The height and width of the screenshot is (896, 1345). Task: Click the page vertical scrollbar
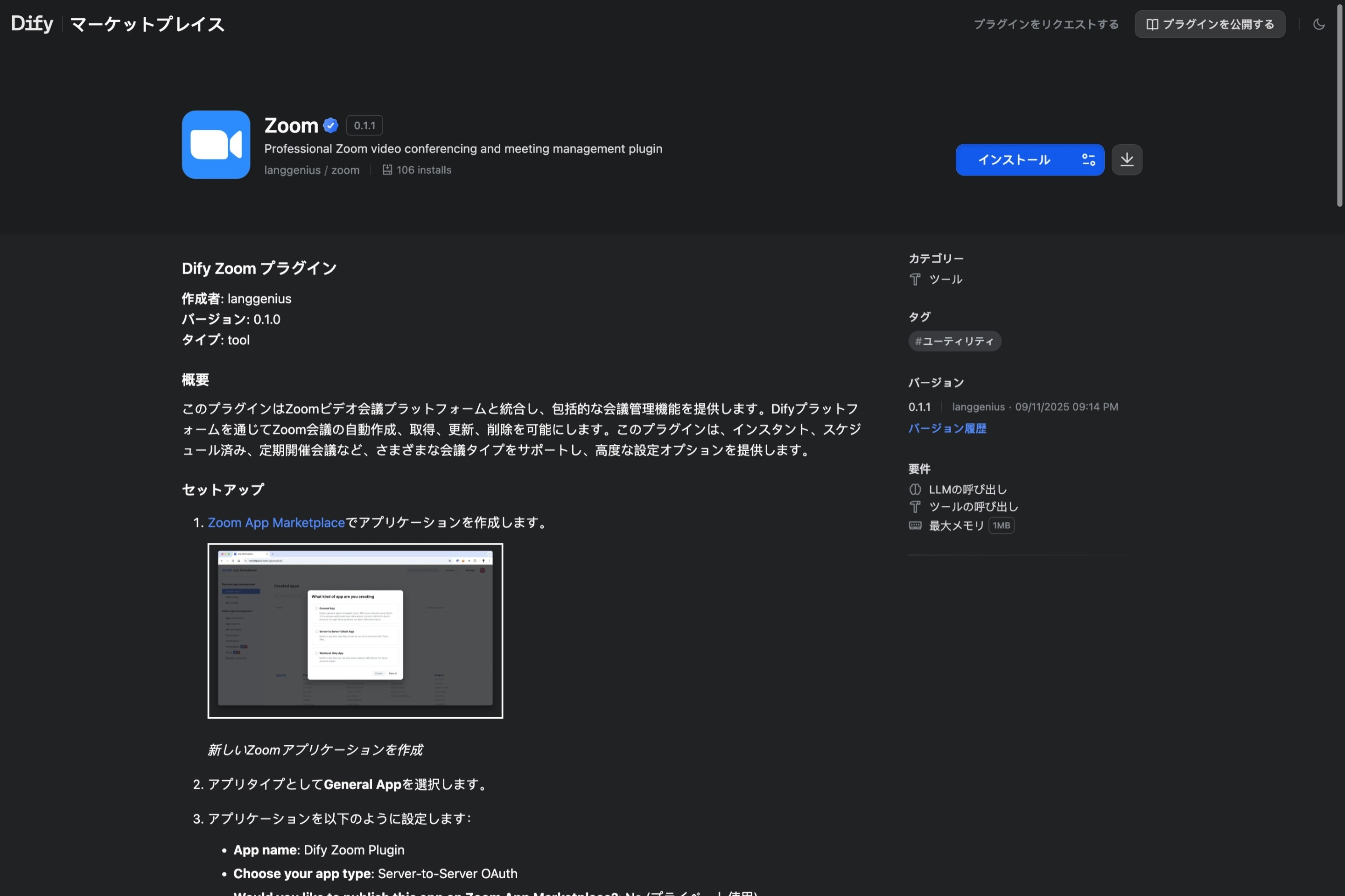click(1339, 106)
